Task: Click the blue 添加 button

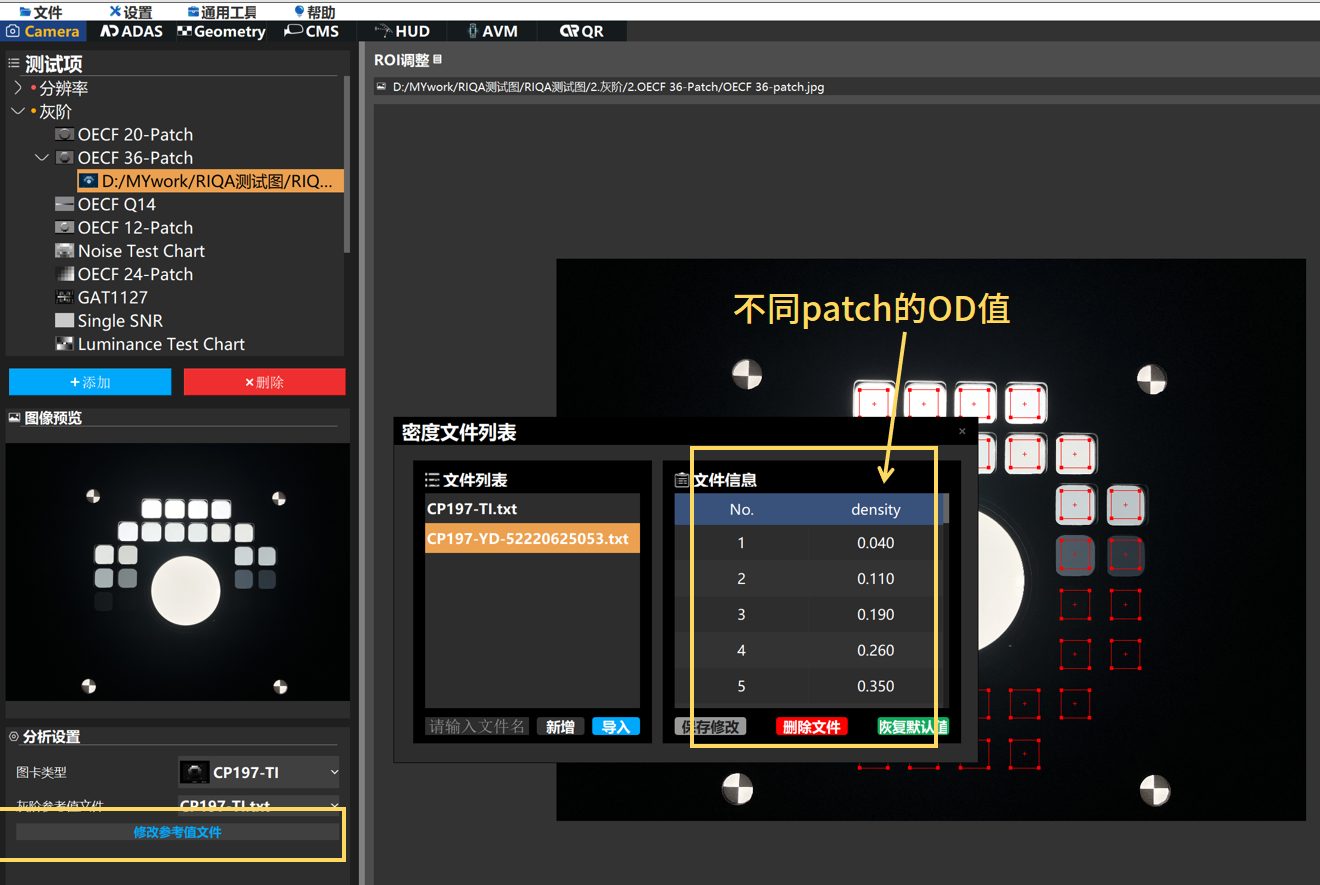Action: [90, 382]
